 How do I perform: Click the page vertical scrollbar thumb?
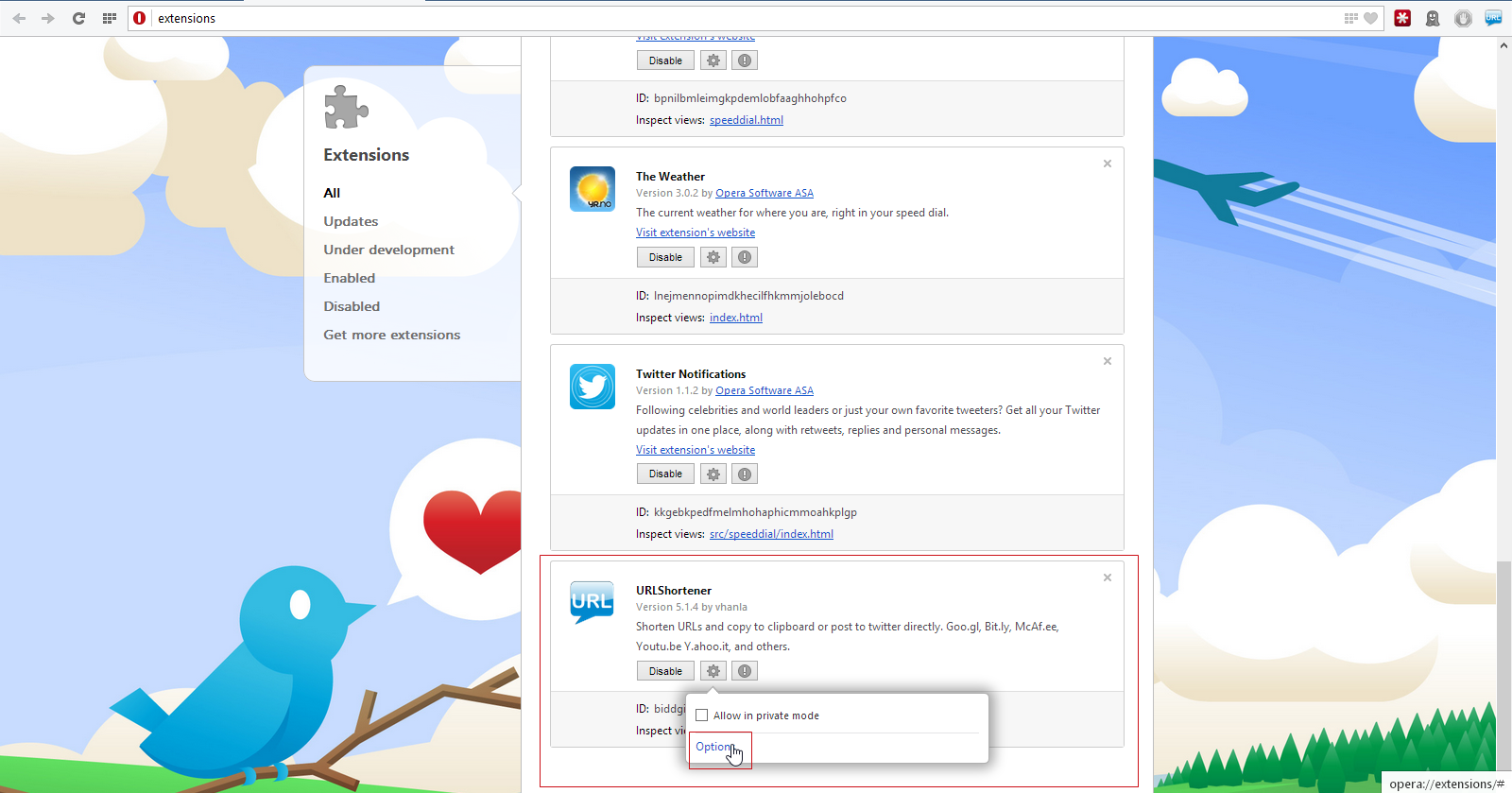(1503, 665)
